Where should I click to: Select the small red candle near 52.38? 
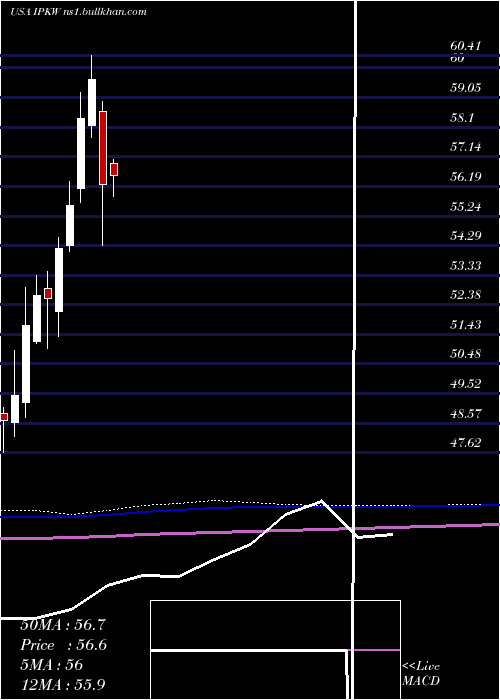48,293
